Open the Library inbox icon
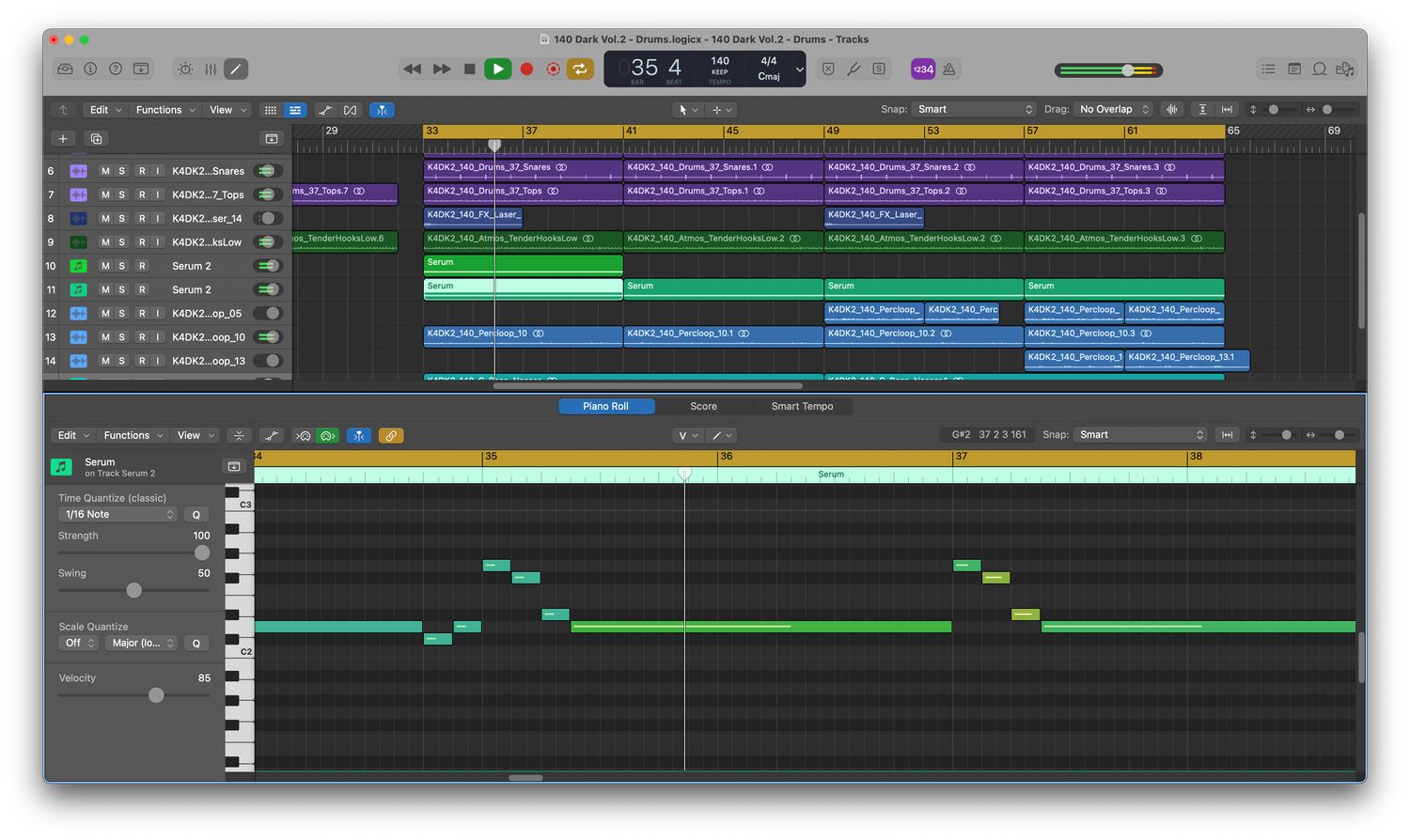The width and height of the screenshot is (1410, 840). 65,69
